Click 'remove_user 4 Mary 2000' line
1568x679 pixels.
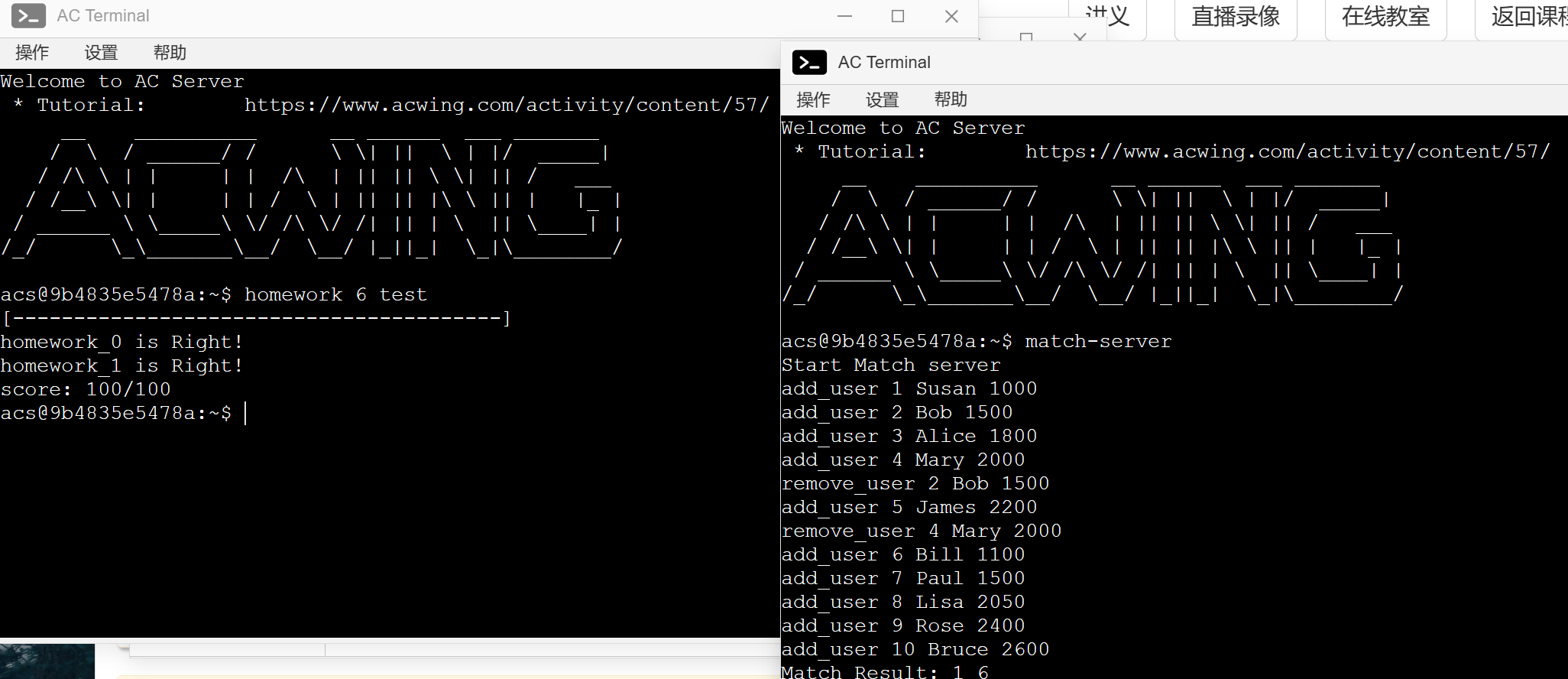pyautogui.click(x=921, y=531)
